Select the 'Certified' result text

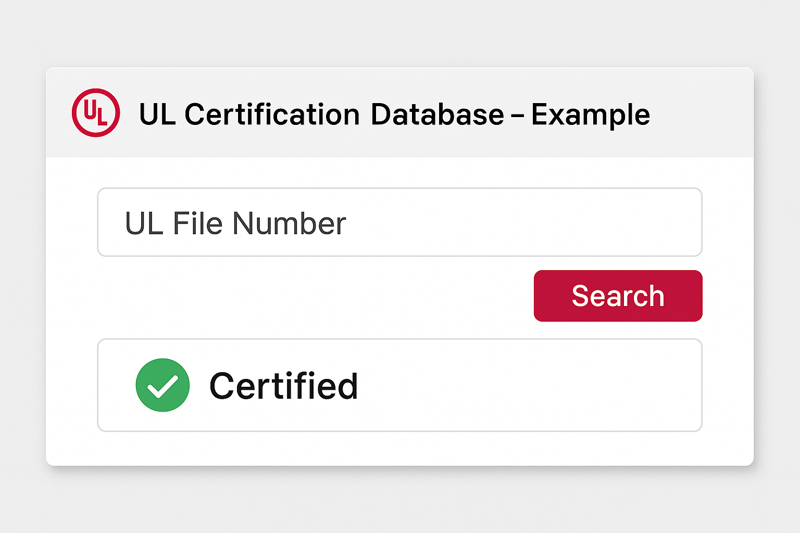click(284, 386)
